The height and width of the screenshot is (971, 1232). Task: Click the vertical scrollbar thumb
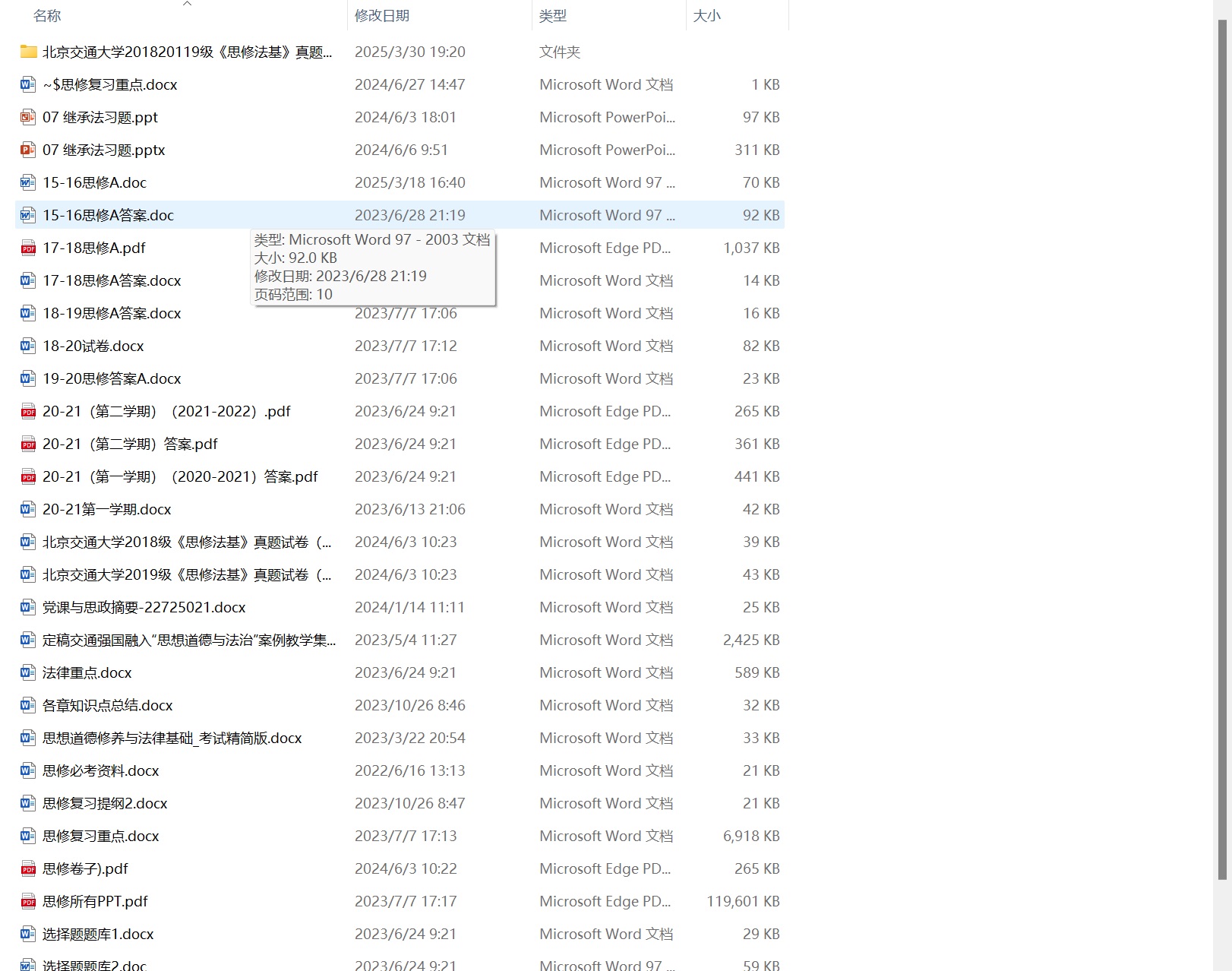(x=1222, y=448)
